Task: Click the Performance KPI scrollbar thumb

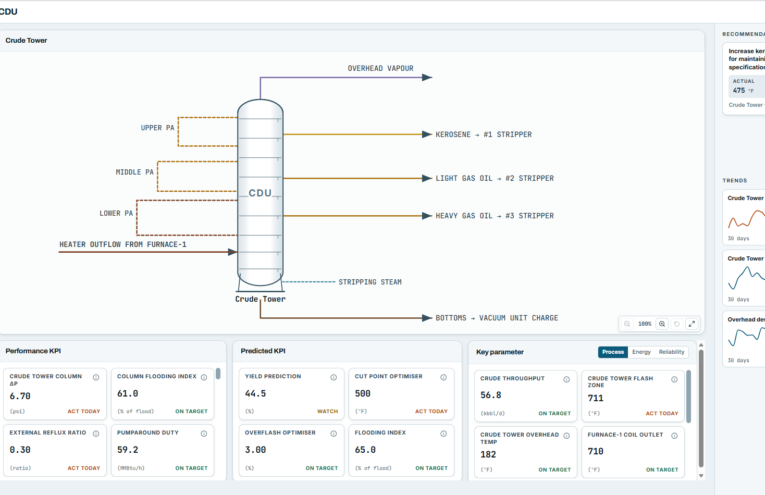Action: pyautogui.click(x=218, y=374)
